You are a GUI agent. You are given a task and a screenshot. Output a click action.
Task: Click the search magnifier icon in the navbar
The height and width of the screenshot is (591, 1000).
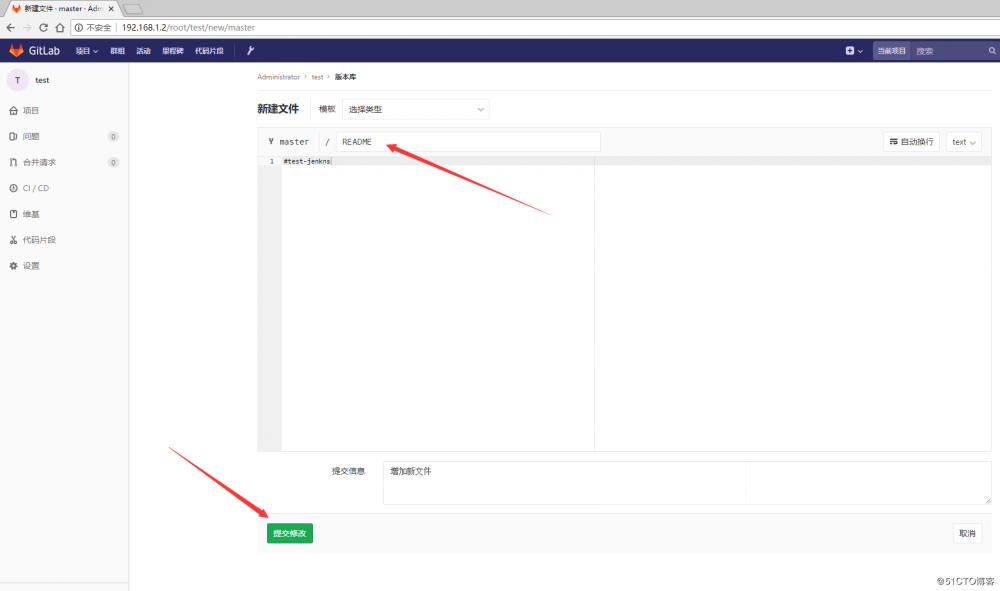pos(991,50)
